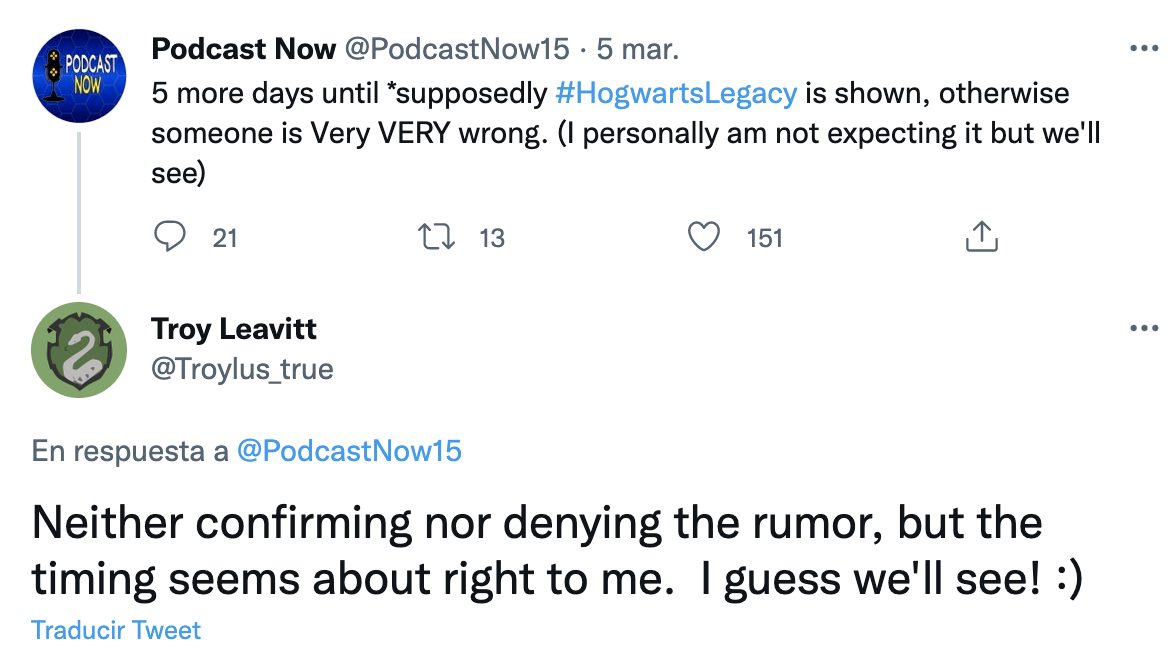Like the Podcast Now tweet
Screen dimensions: 1176x664
tap(705, 237)
